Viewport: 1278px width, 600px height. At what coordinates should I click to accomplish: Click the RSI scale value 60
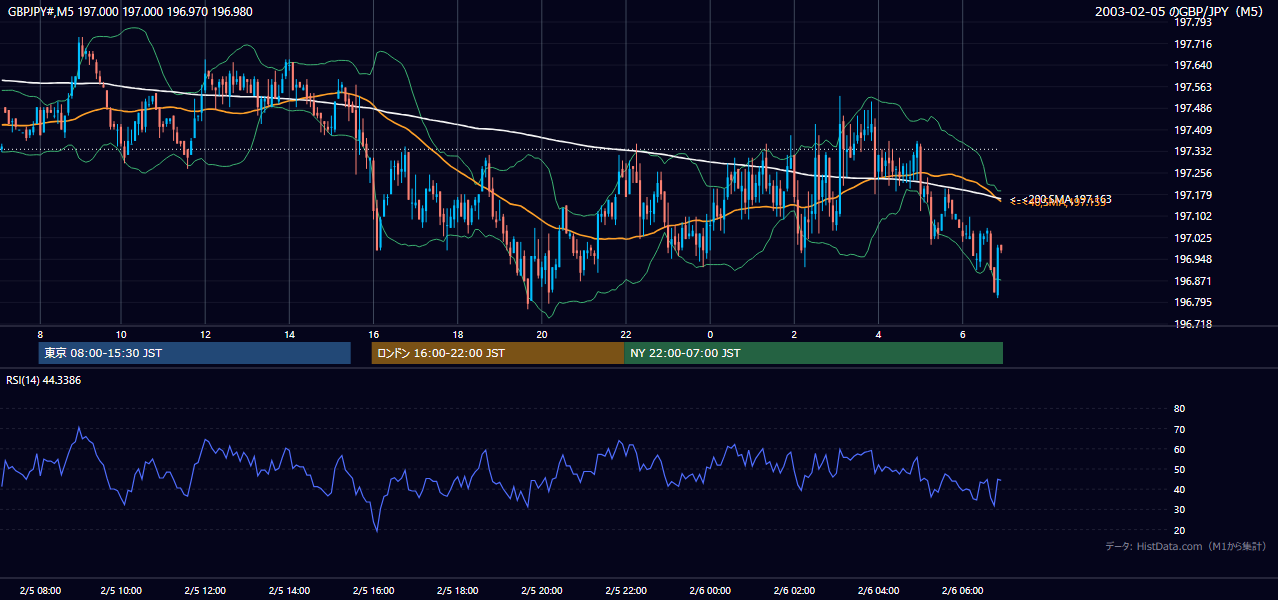coord(1179,449)
